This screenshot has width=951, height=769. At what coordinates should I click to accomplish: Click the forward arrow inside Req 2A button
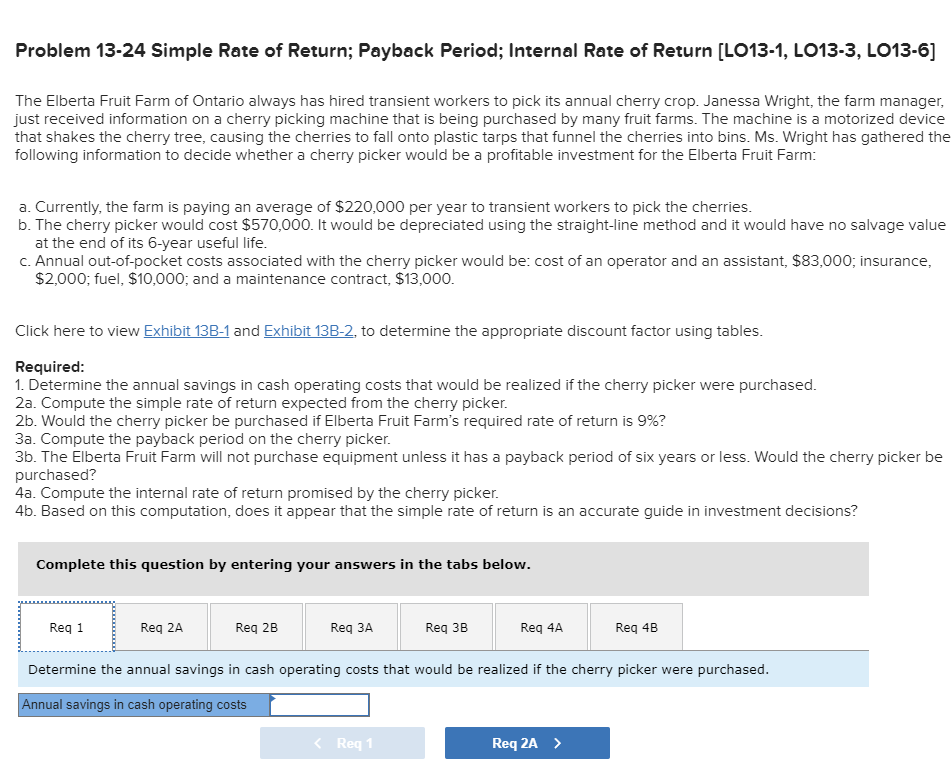(556, 742)
